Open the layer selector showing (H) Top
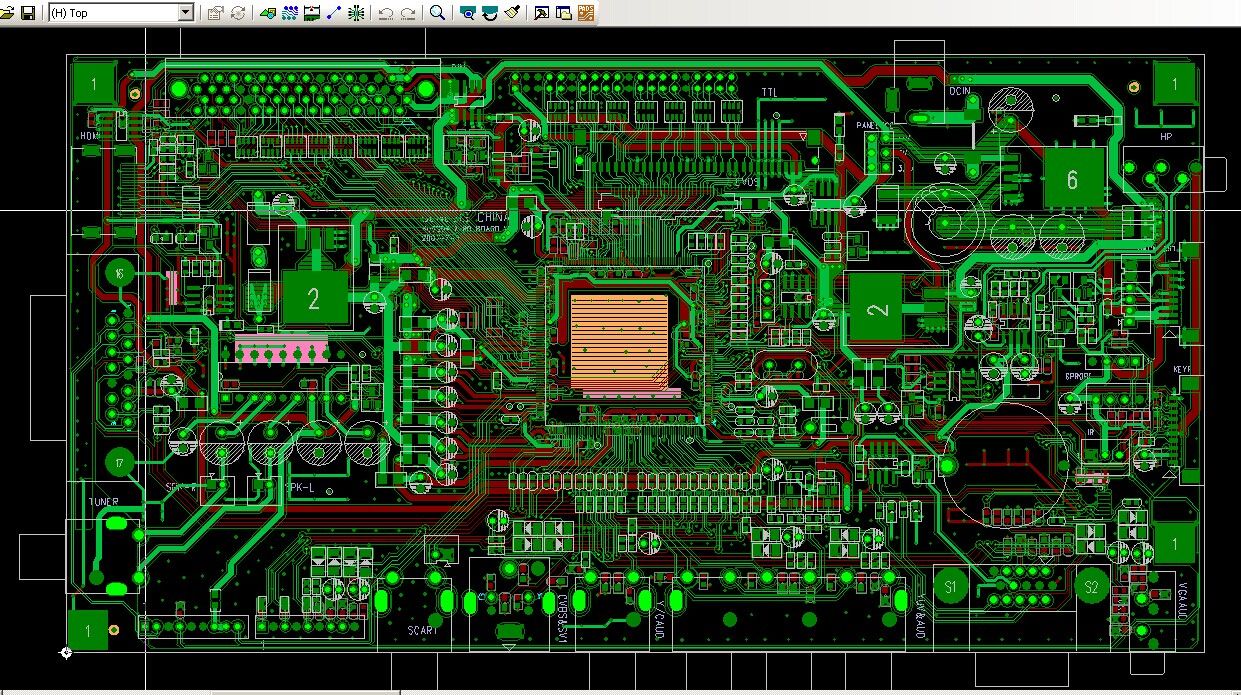Image resolution: width=1241 pixels, height=695 pixels. pos(121,13)
